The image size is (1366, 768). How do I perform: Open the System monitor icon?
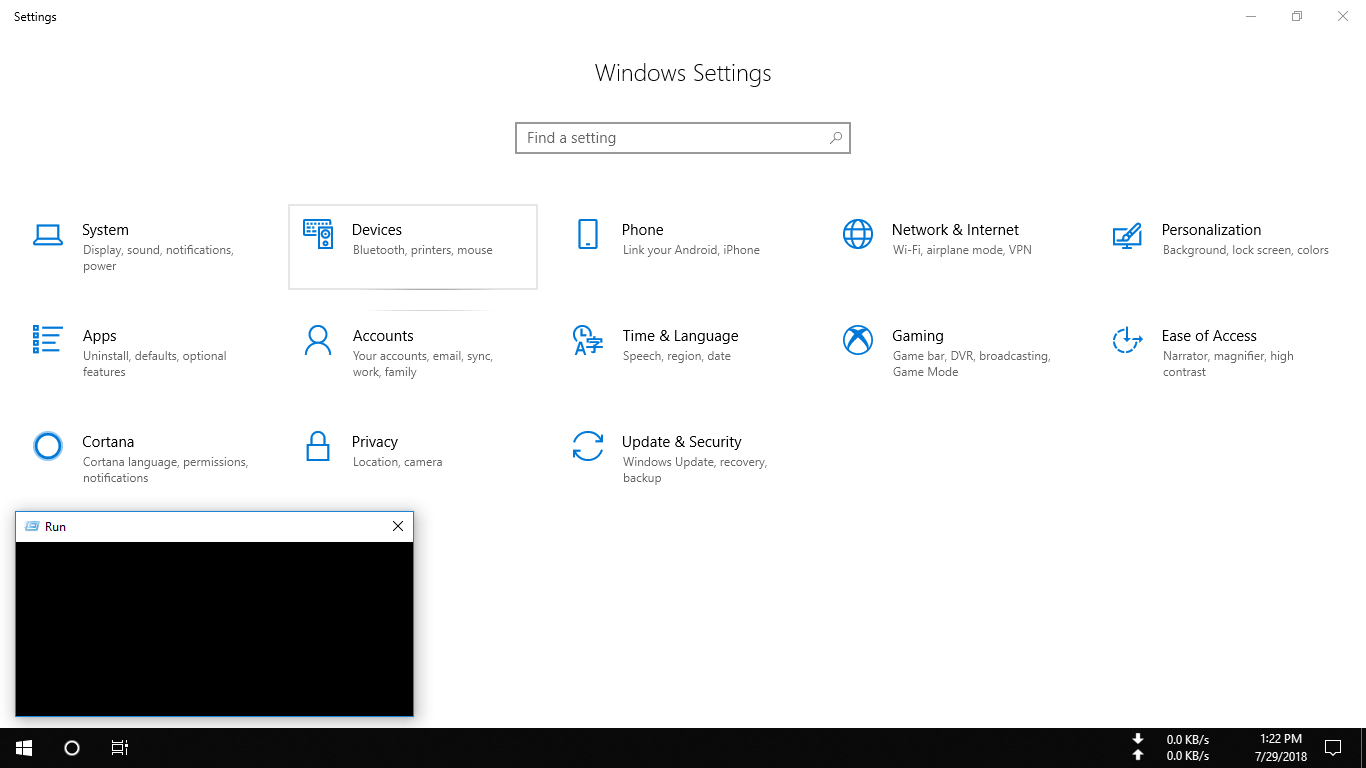(47, 235)
